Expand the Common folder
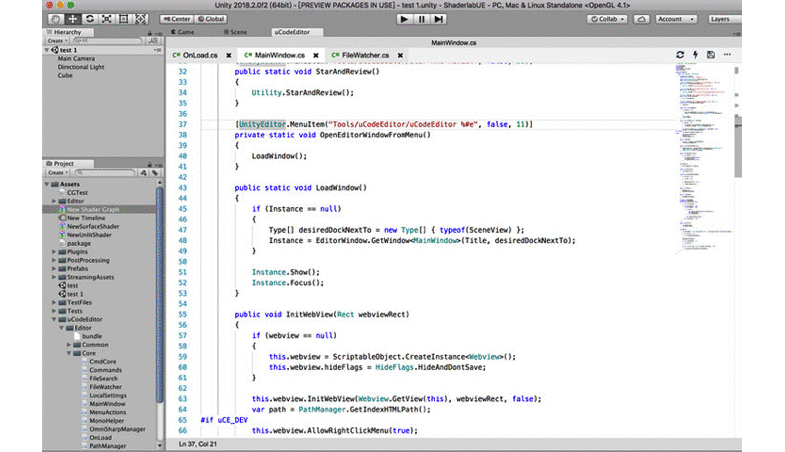This screenshot has width=785, height=452. click(x=69, y=345)
